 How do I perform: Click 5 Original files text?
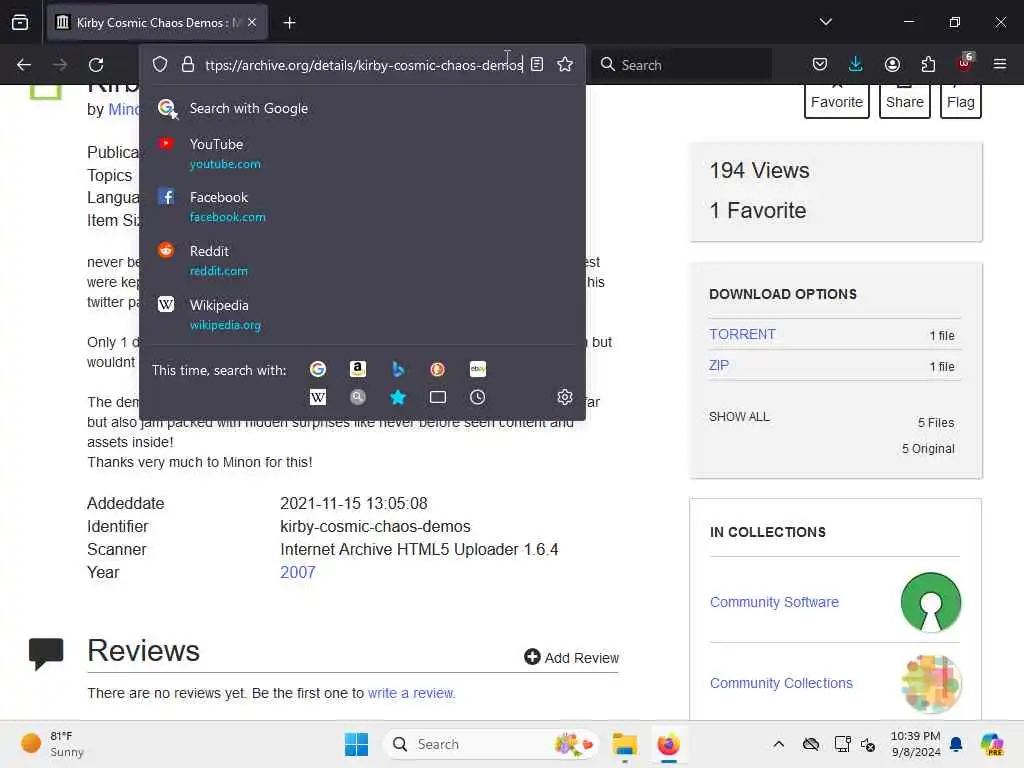coord(928,449)
